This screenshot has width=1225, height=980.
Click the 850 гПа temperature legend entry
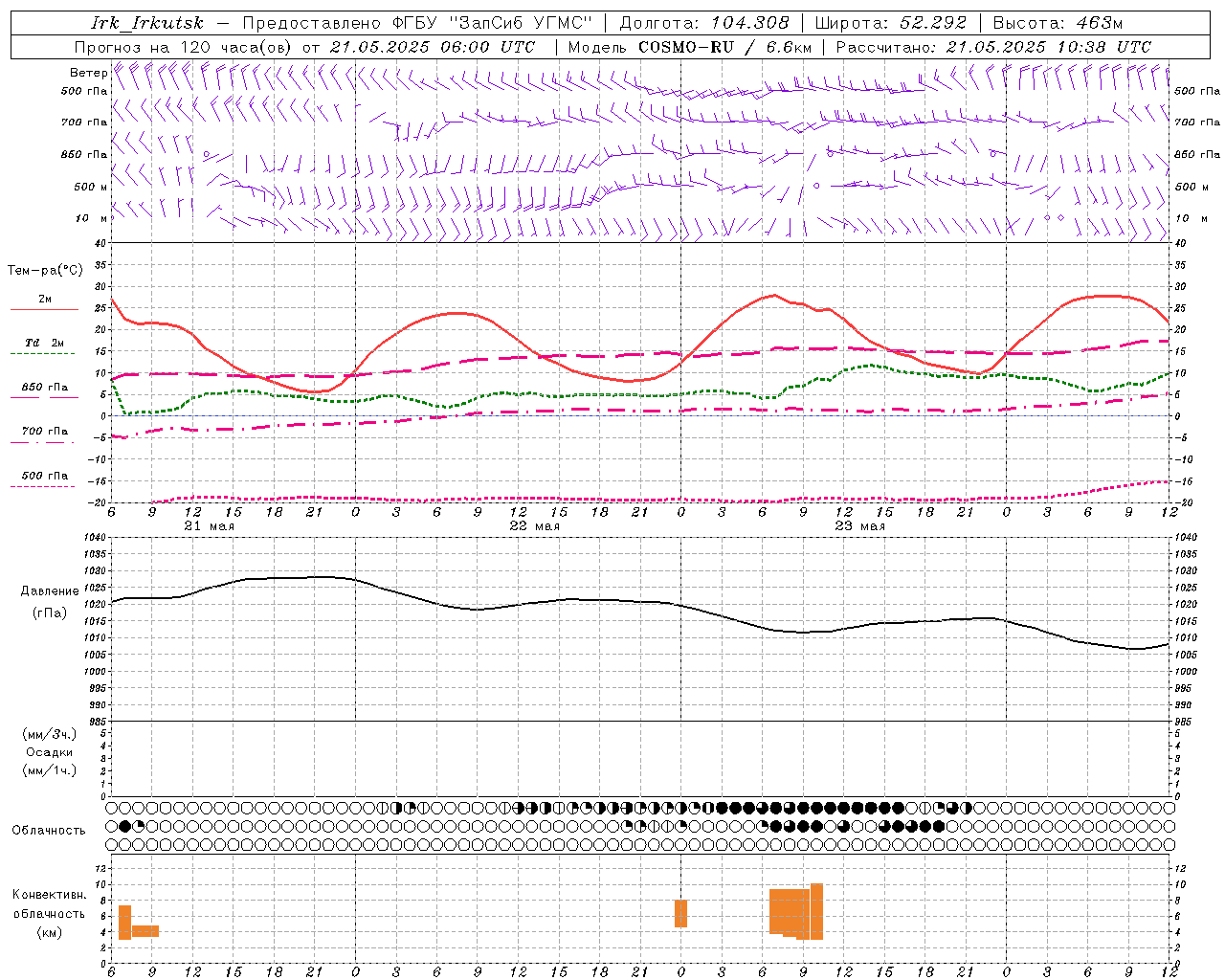pyautogui.click(x=45, y=388)
